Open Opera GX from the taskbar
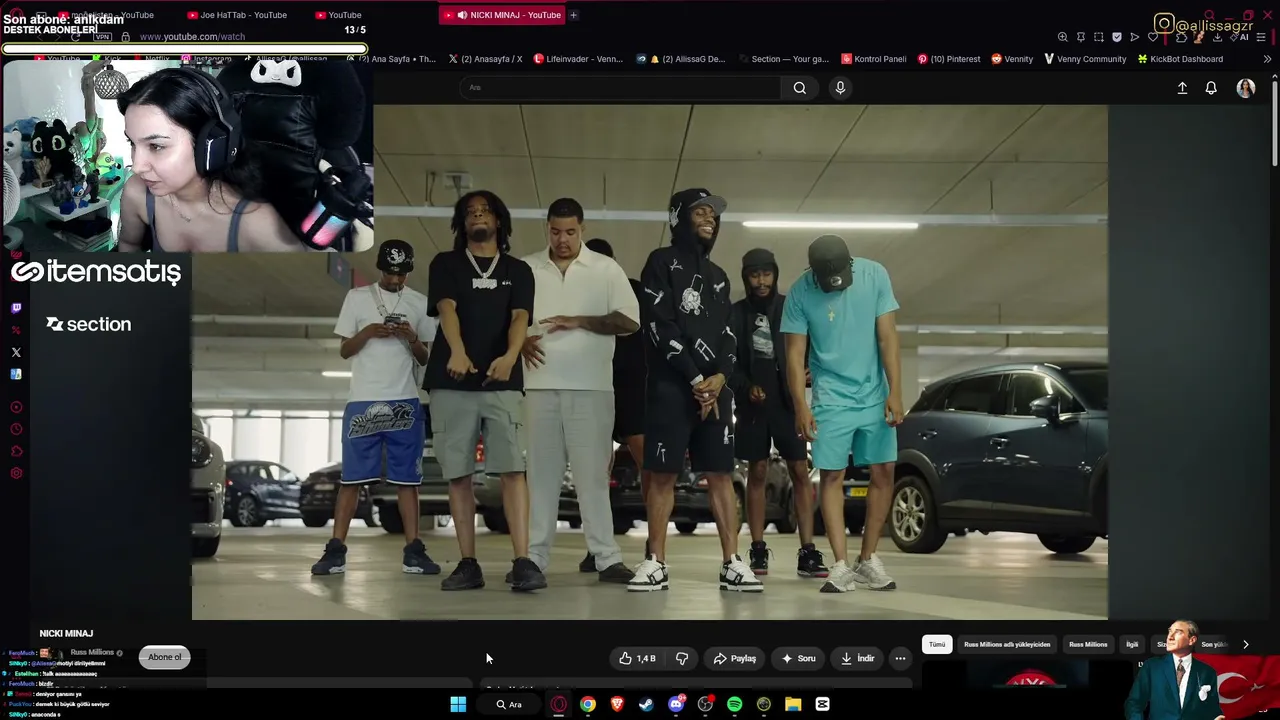 click(x=558, y=704)
